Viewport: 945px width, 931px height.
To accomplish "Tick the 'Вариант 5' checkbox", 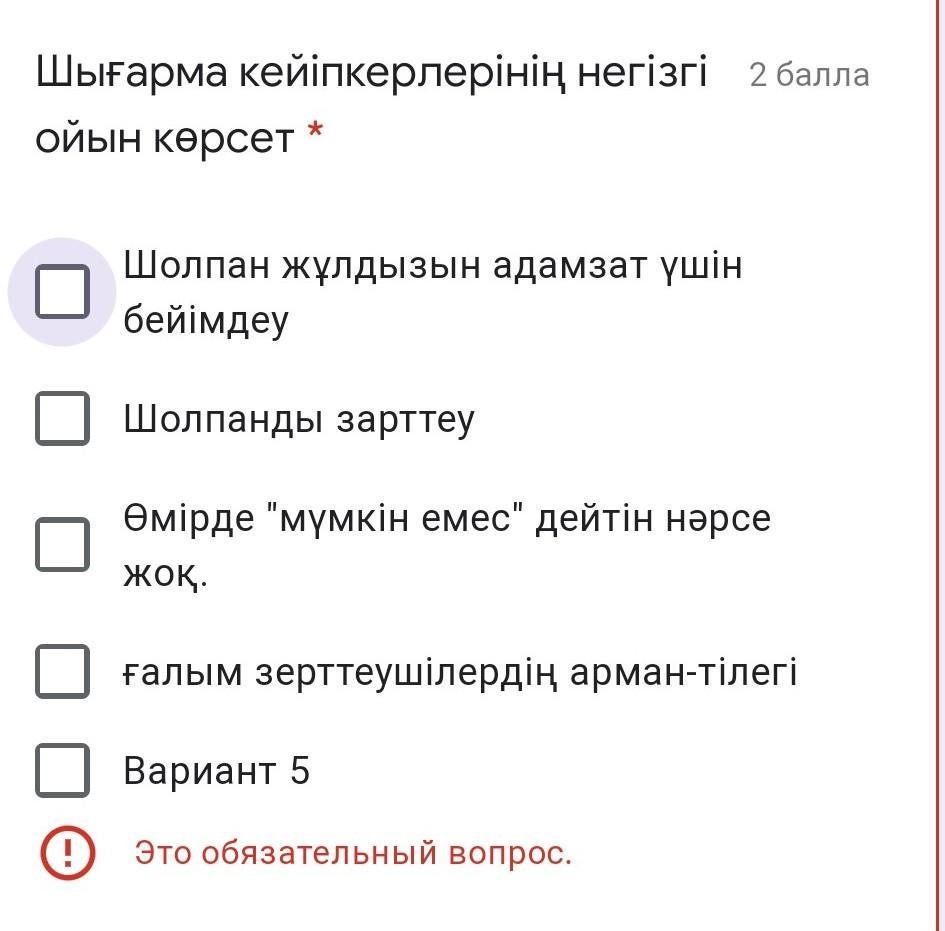I will [x=62, y=770].
